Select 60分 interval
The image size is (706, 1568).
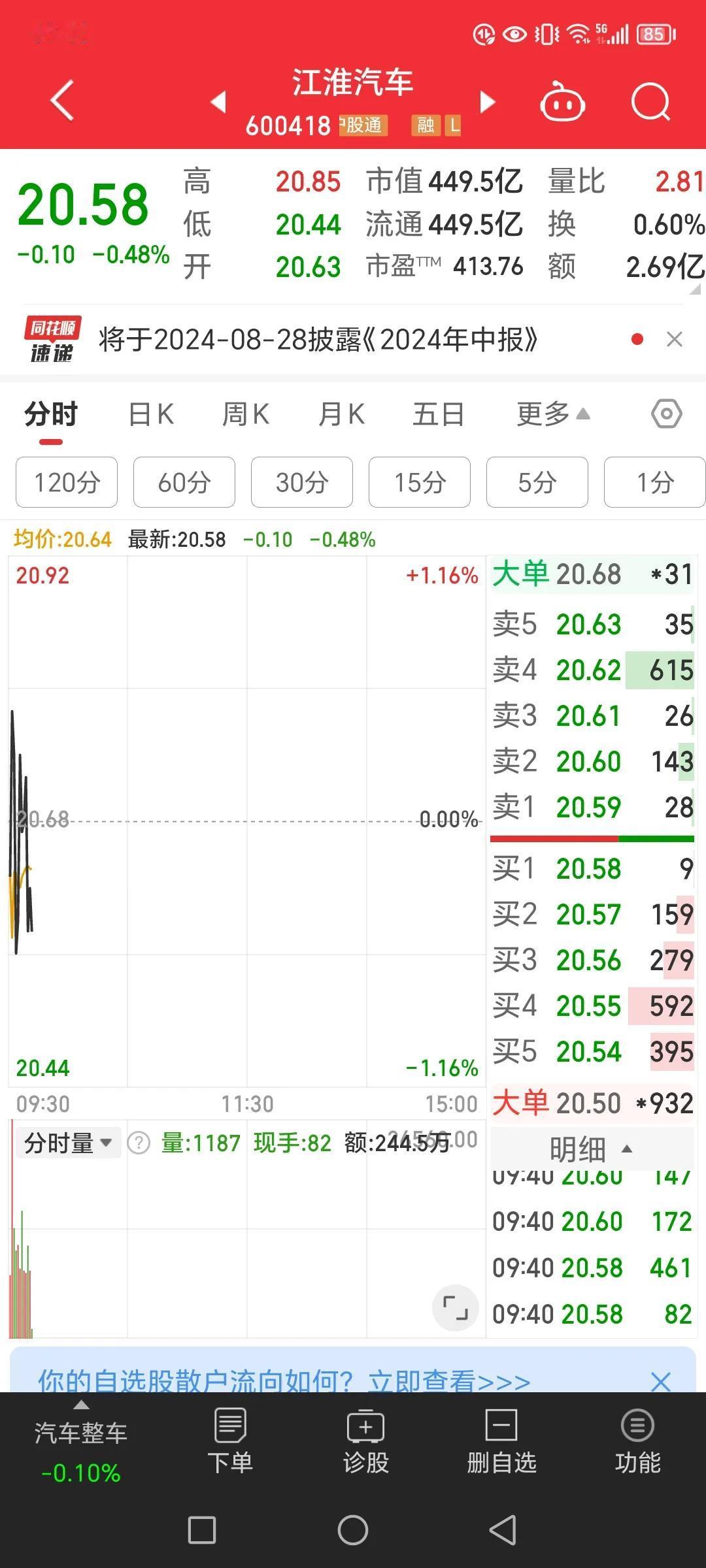tap(184, 482)
